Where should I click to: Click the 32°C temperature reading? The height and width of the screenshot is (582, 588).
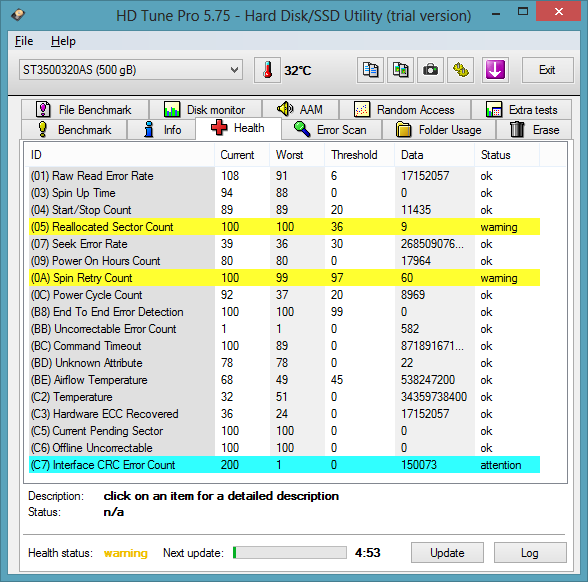[298, 70]
